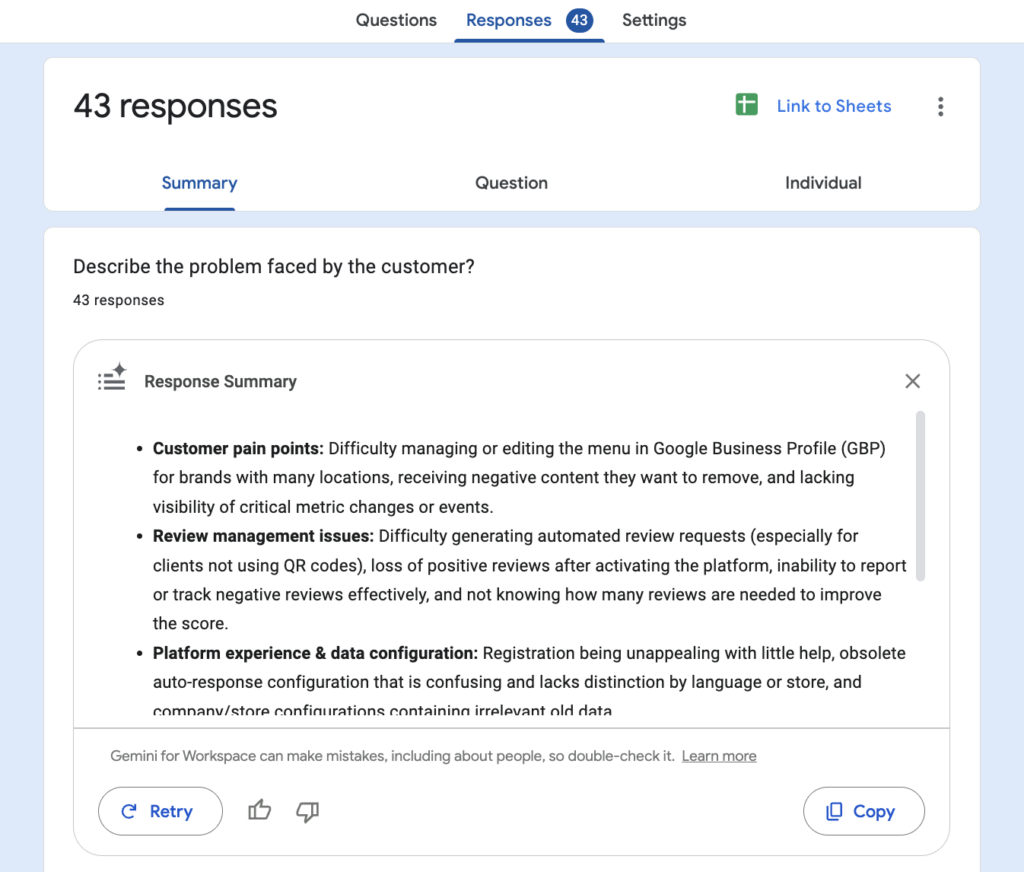This screenshot has height=872, width=1024.
Task: Click the "Customer pain points" bullet heading
Action: pos(238,449)
